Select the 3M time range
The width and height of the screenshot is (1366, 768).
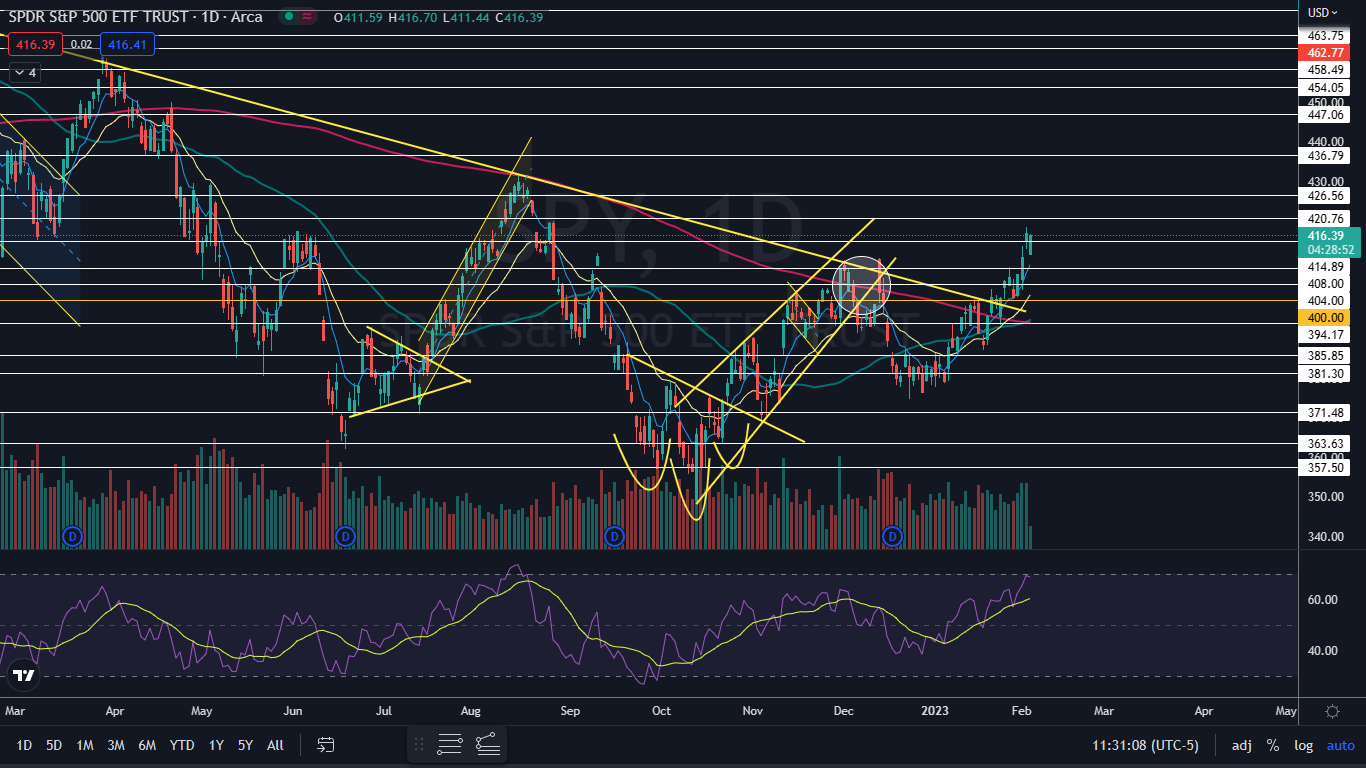click(116, 745)
